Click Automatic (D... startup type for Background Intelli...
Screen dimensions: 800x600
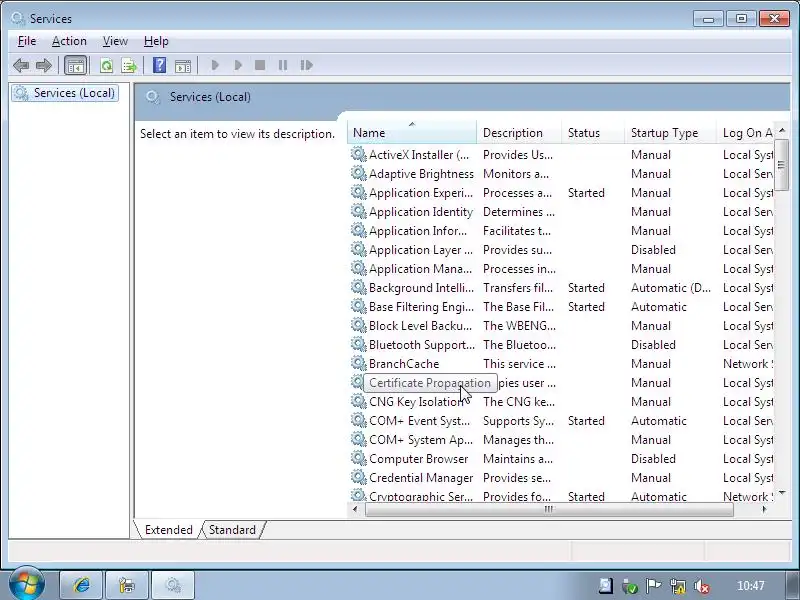click(x=670, y=288)
